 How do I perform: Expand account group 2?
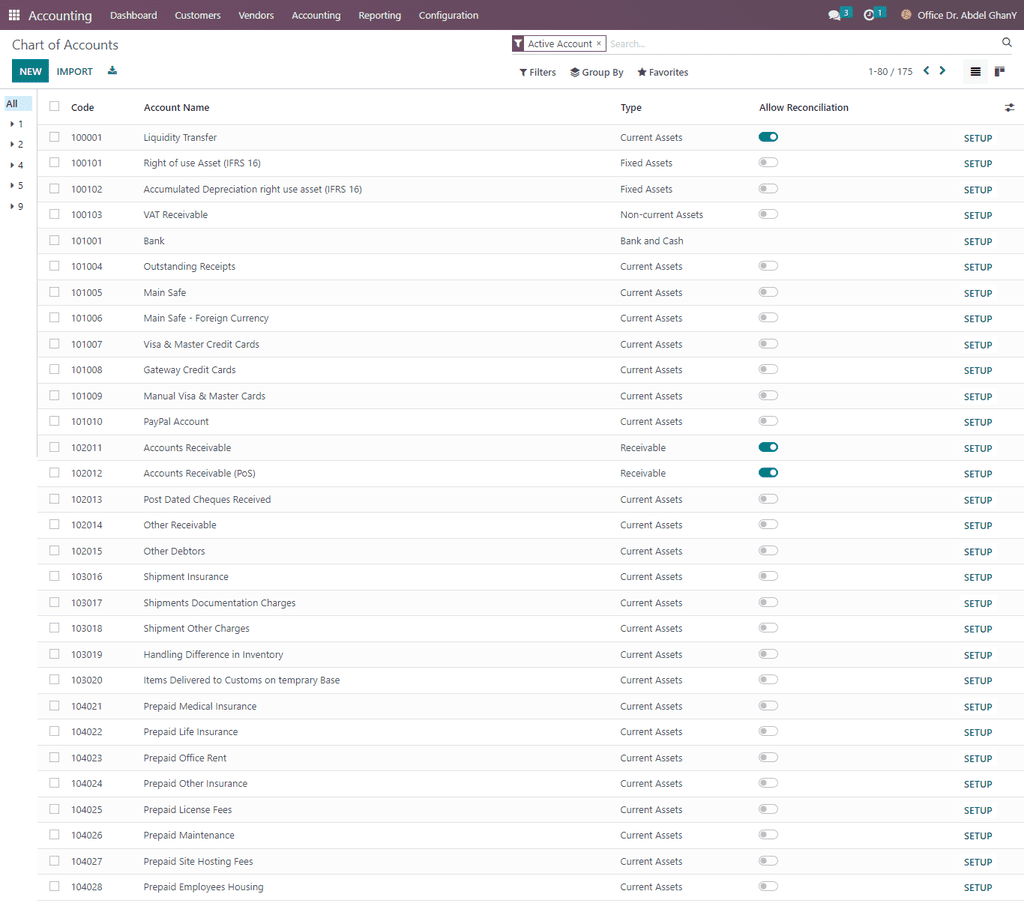point(17,144)
